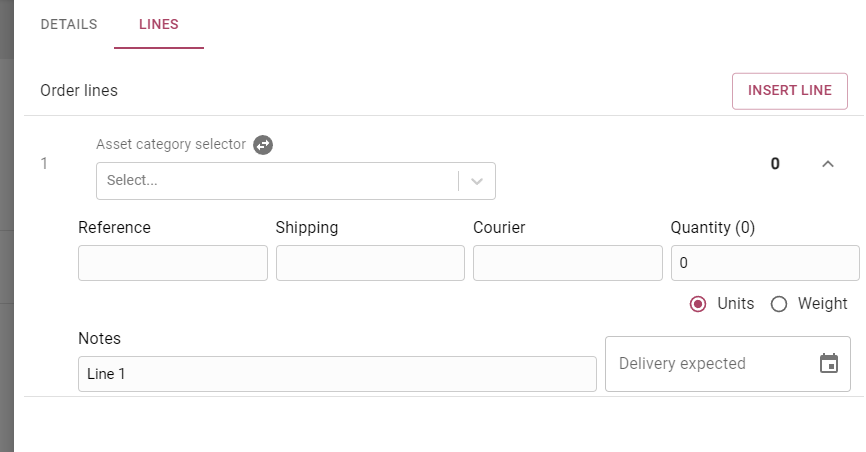The image size is (866, 452).
Task: Click into the Quantity field showing 0
Action: (765, 263)
